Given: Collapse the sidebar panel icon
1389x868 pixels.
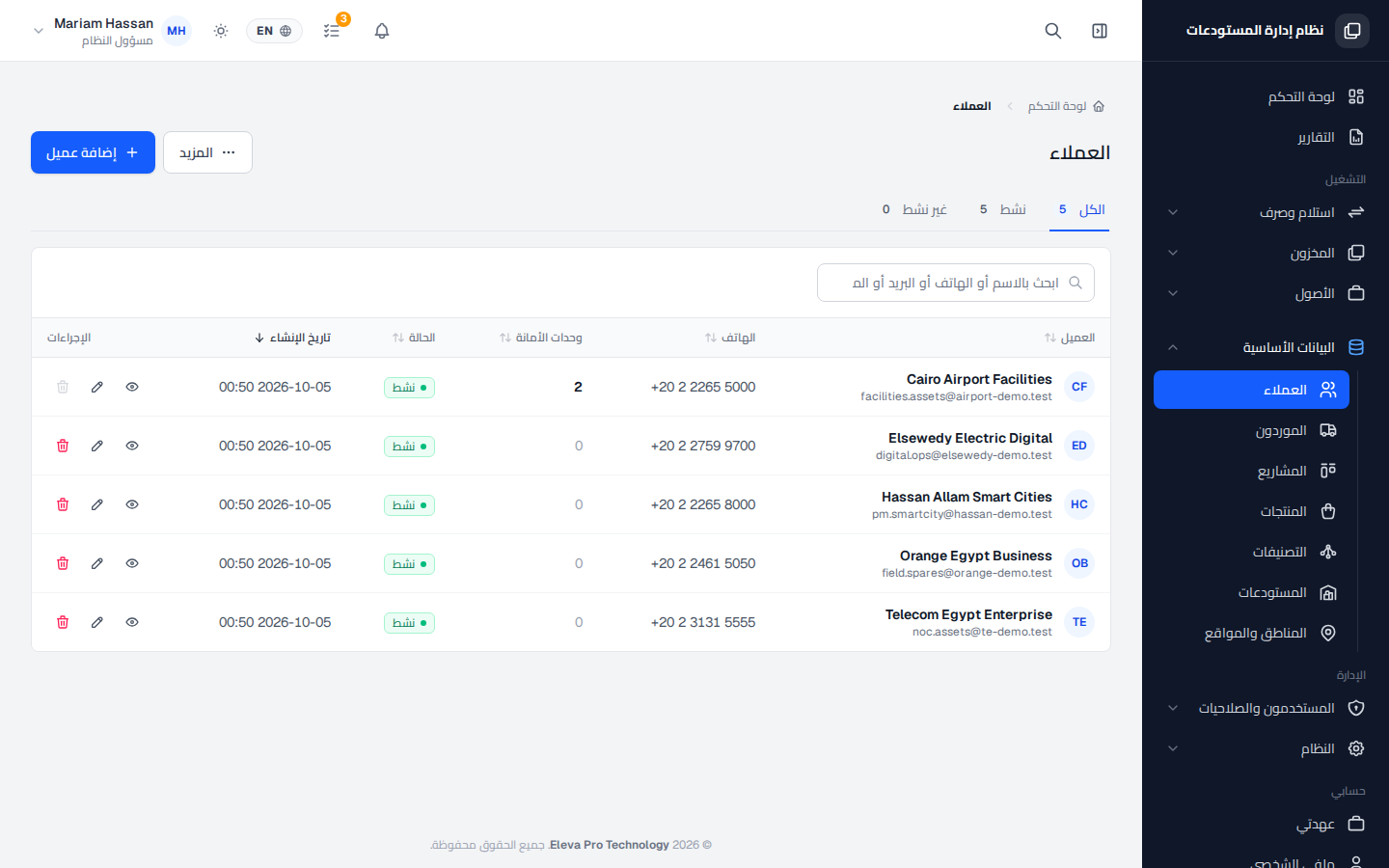Looking at the screenshot, I should pos(1100,31).
